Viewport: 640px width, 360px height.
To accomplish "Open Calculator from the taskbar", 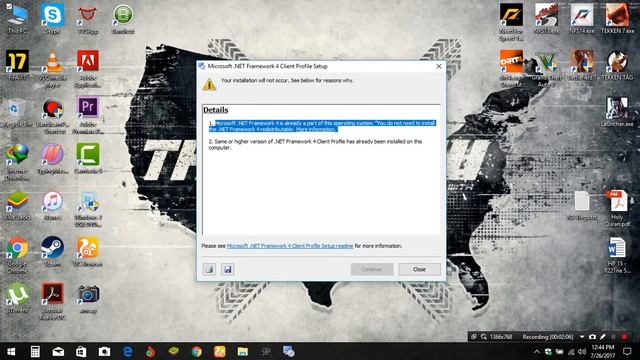I will (35, 351).
